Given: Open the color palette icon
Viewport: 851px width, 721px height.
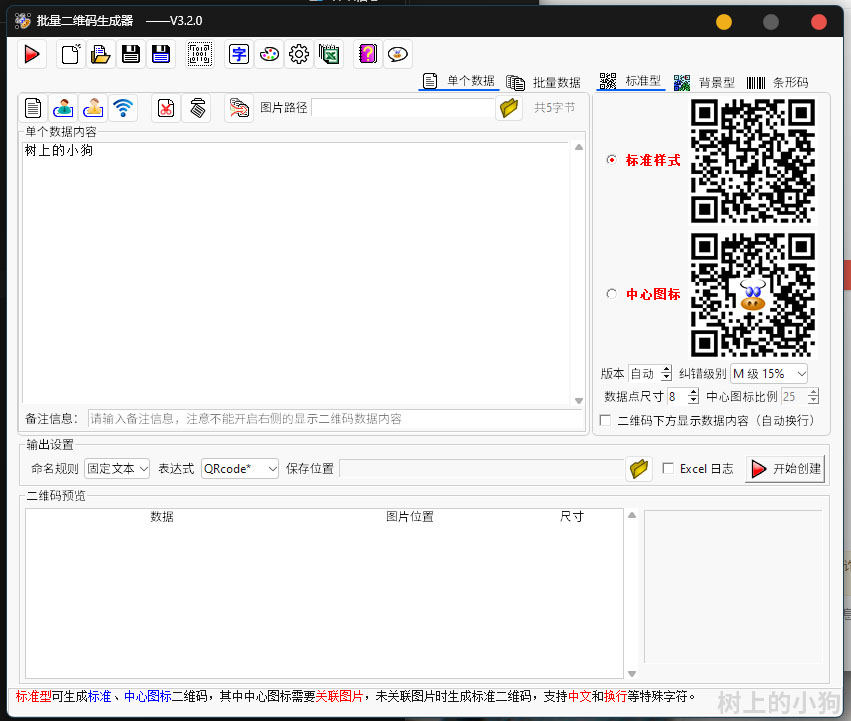Looking at the screenshot, I should pos(269,55).
